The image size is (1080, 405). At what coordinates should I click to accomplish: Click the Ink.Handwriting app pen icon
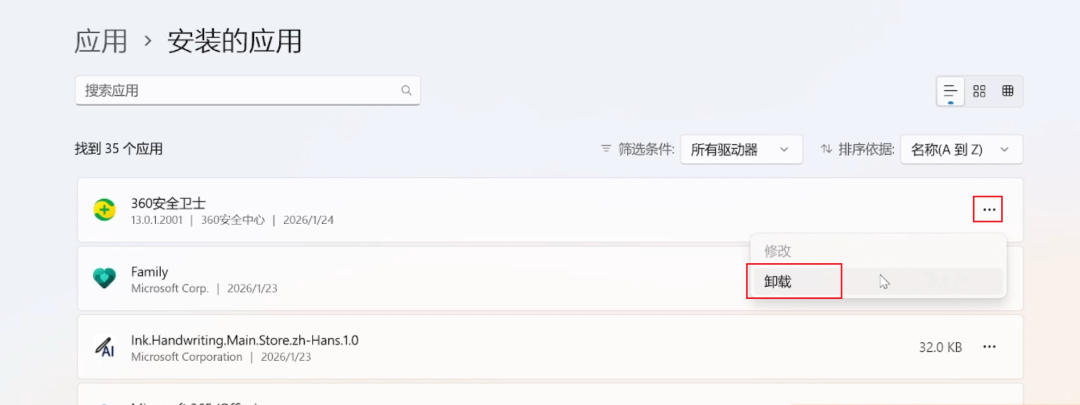(104, 346)
